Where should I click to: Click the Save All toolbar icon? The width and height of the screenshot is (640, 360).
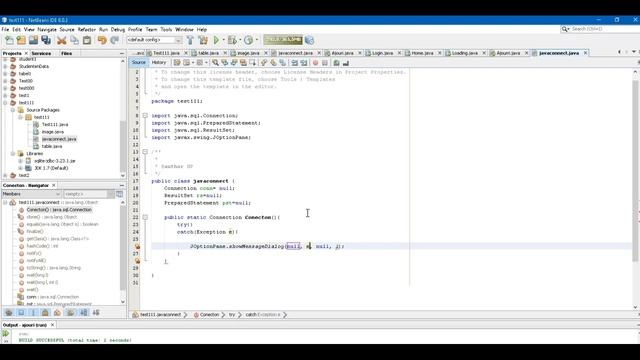click(46, 40)
